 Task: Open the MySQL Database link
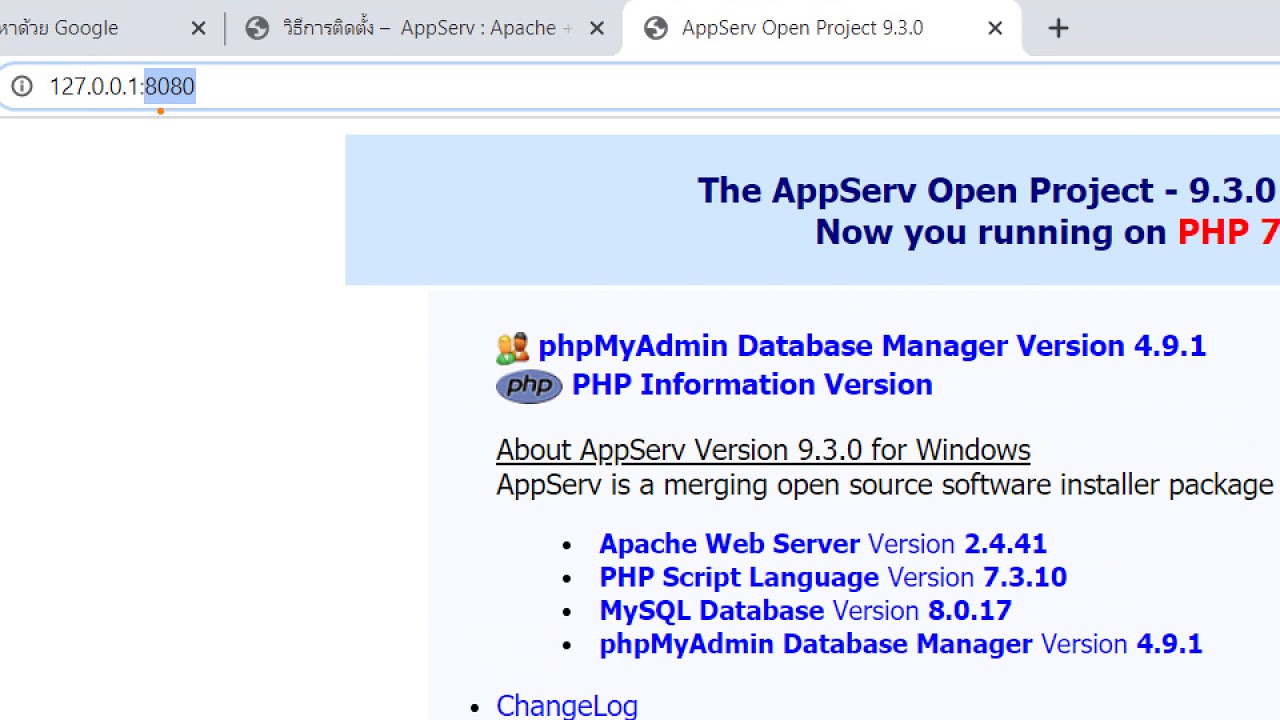(712, 610)
